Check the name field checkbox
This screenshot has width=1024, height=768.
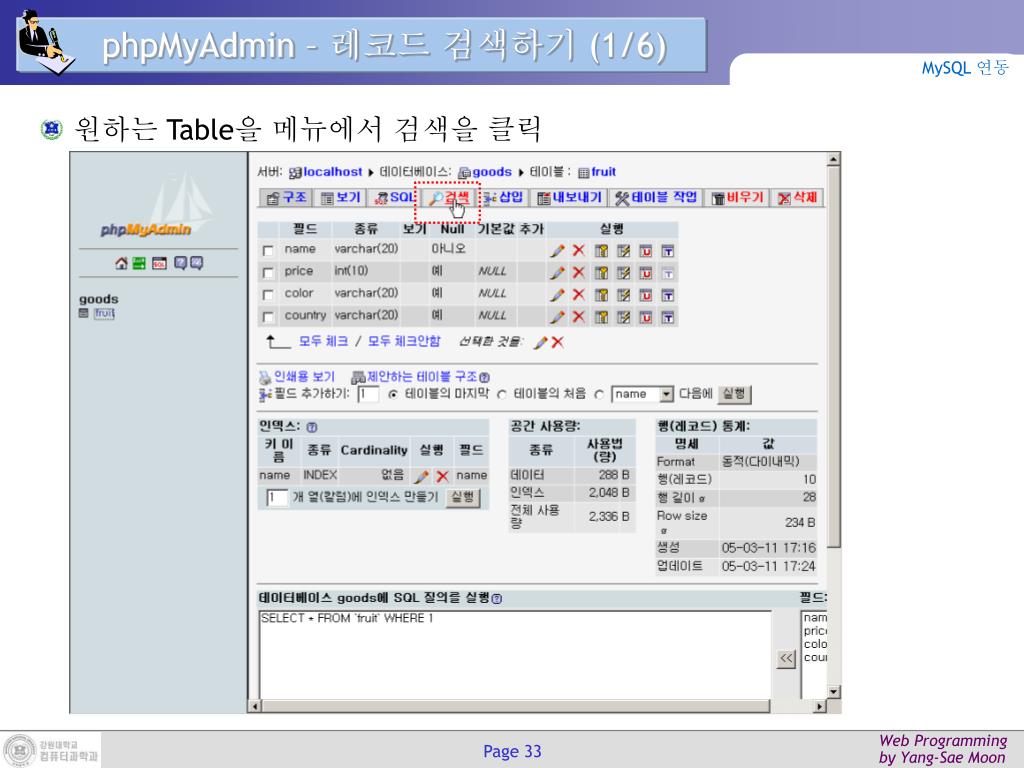click(268, 251)
